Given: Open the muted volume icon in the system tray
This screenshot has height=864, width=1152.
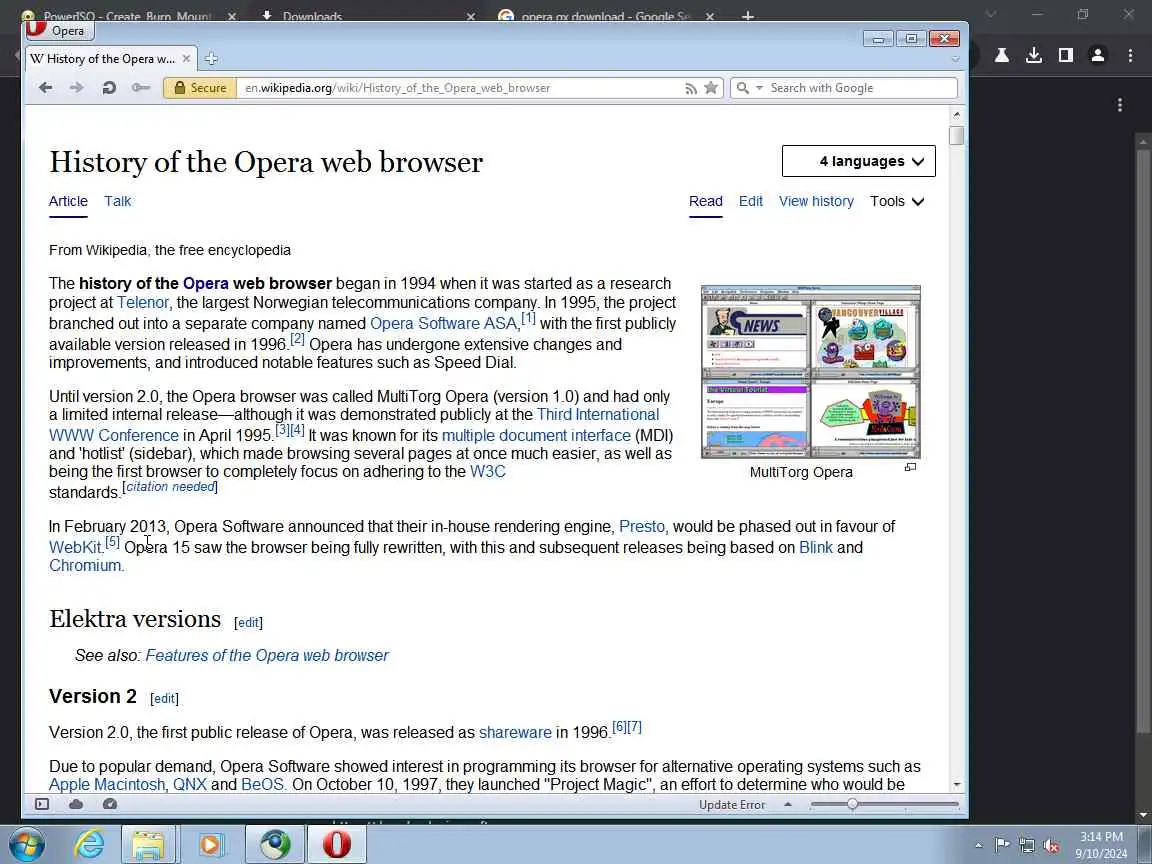Looking at the screenshot, I should (x=1051, y=846).
